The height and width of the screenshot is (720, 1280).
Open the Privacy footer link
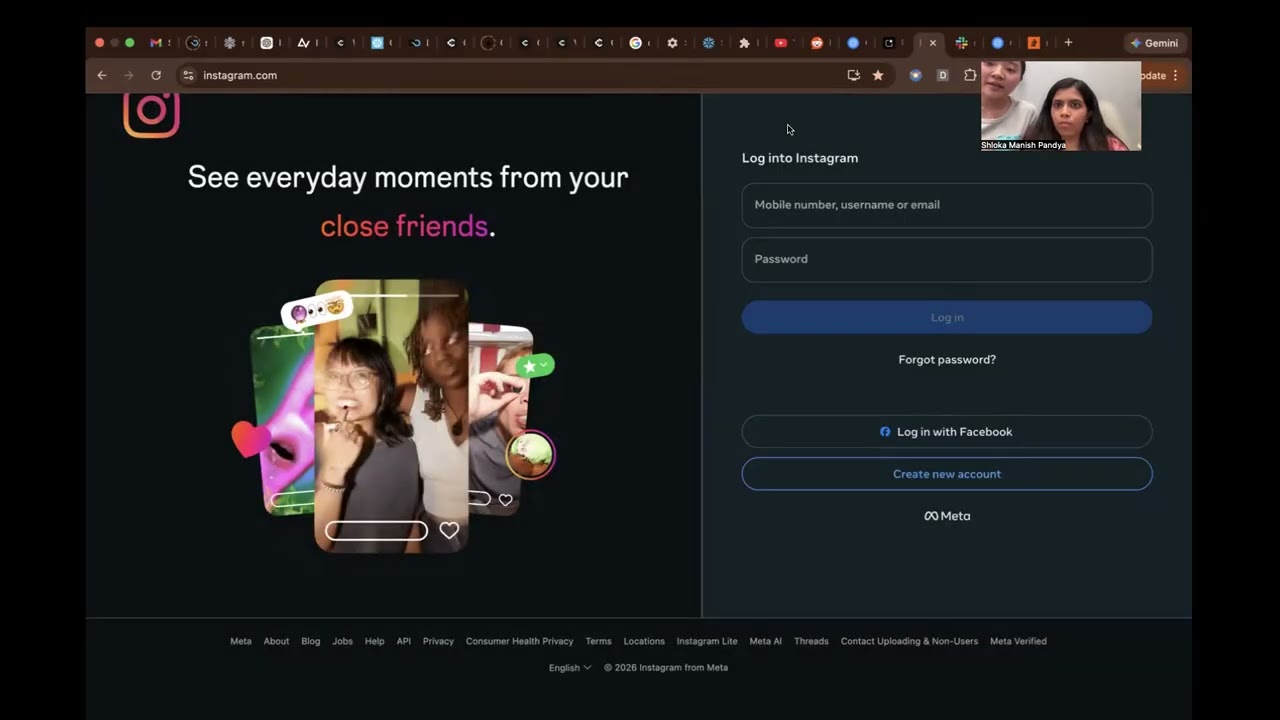(438, 641)
